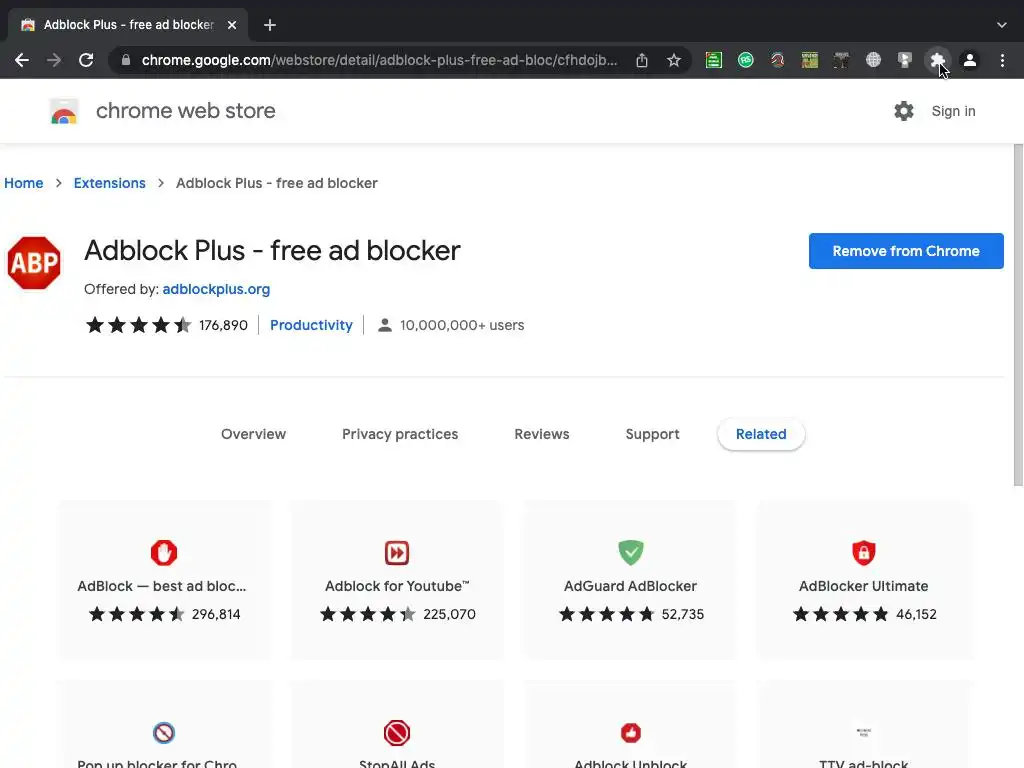This screenshot has width=1024, height=768.
Task: Click the AdBlocker Ultimate lock shield icon
Action: click(x=863, y=552)
